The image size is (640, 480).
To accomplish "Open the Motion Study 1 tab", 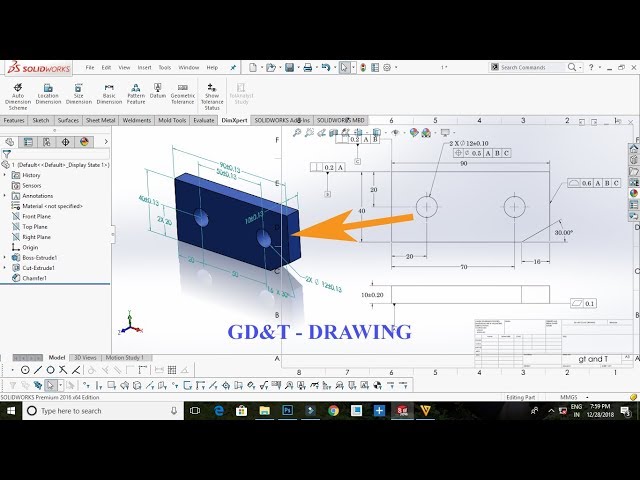I will click(x=124, y=358).
